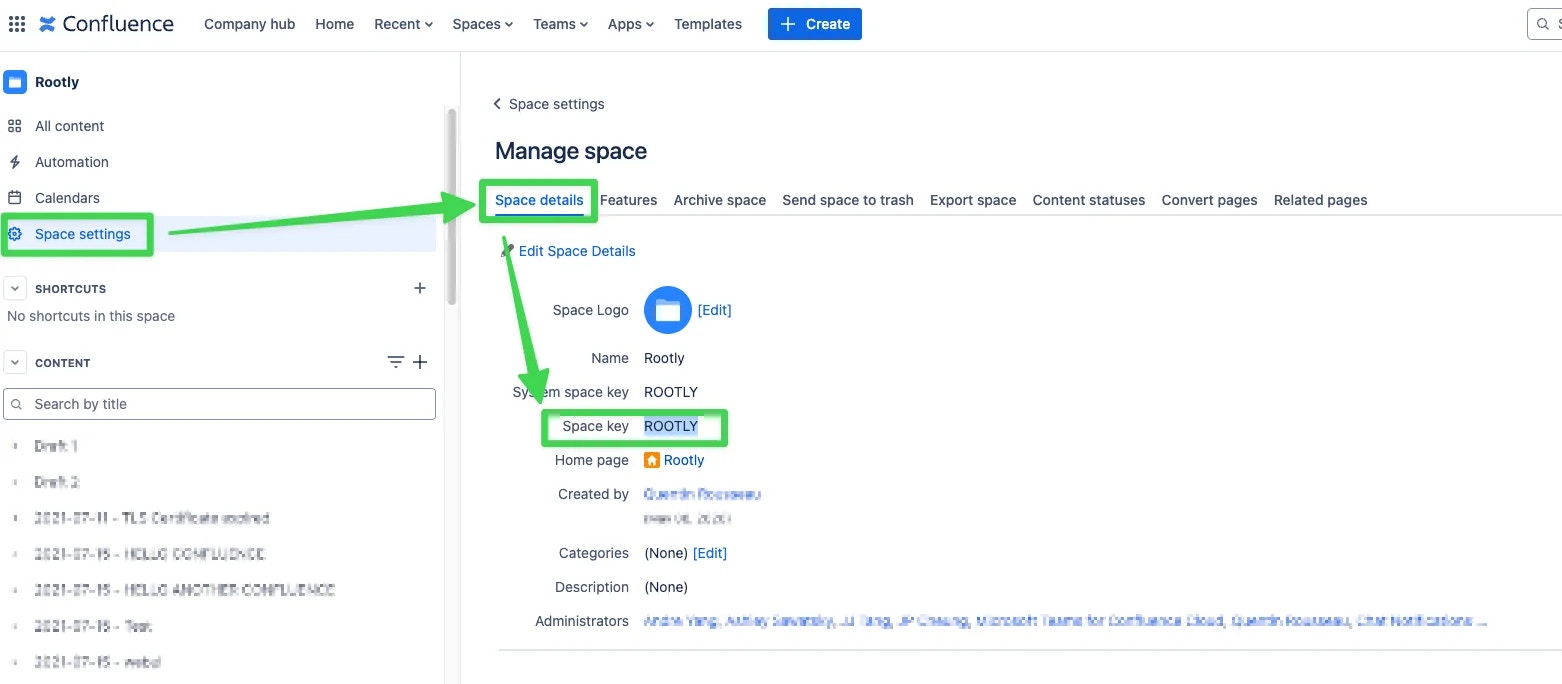
Task: Open Automation in sidebar
Action: click(x=72, y=162)
